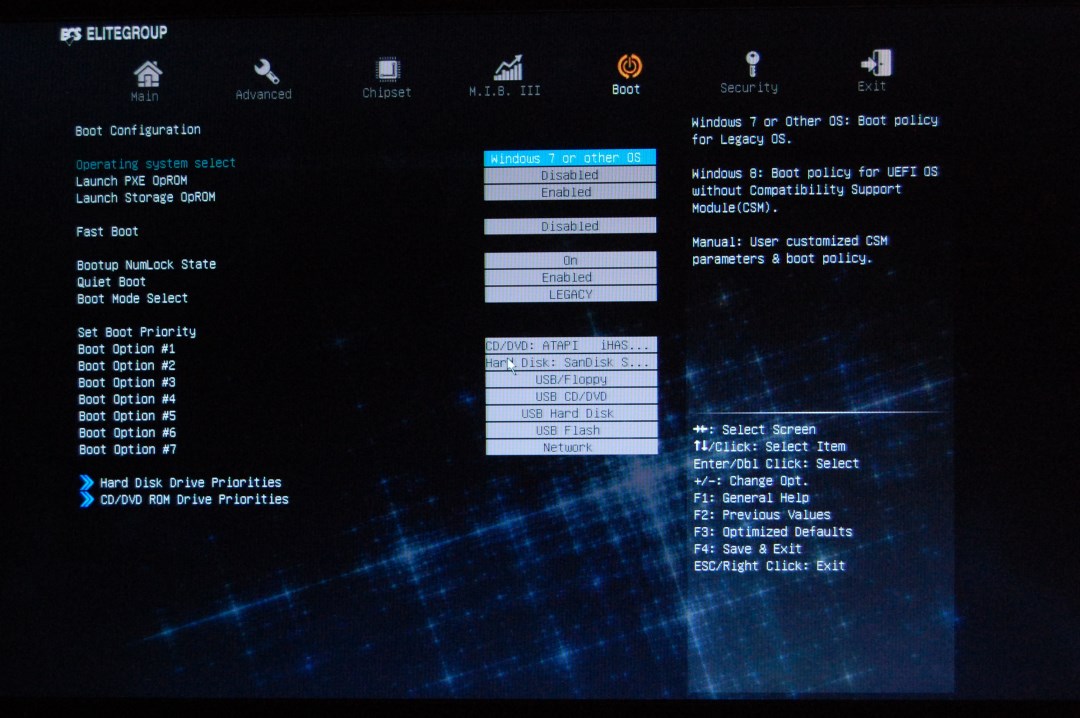Select Boot Mode Select label
This screenshot has height=718, width=1080.
[132, 298]
